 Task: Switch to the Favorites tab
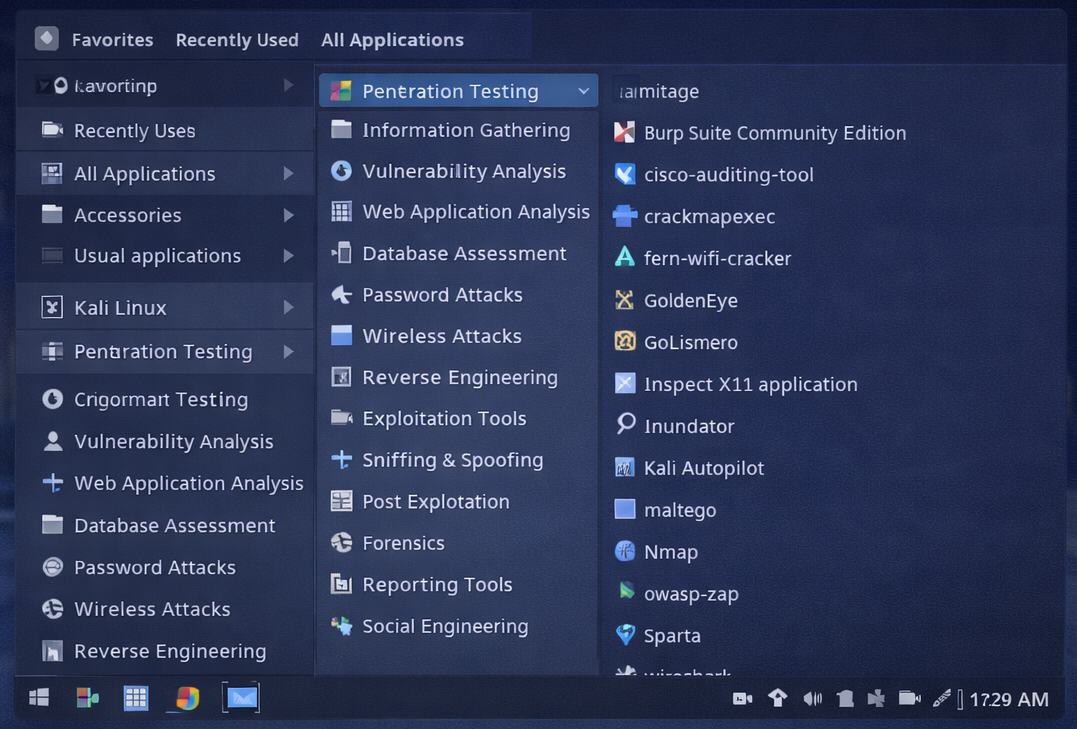coord(113,40)
